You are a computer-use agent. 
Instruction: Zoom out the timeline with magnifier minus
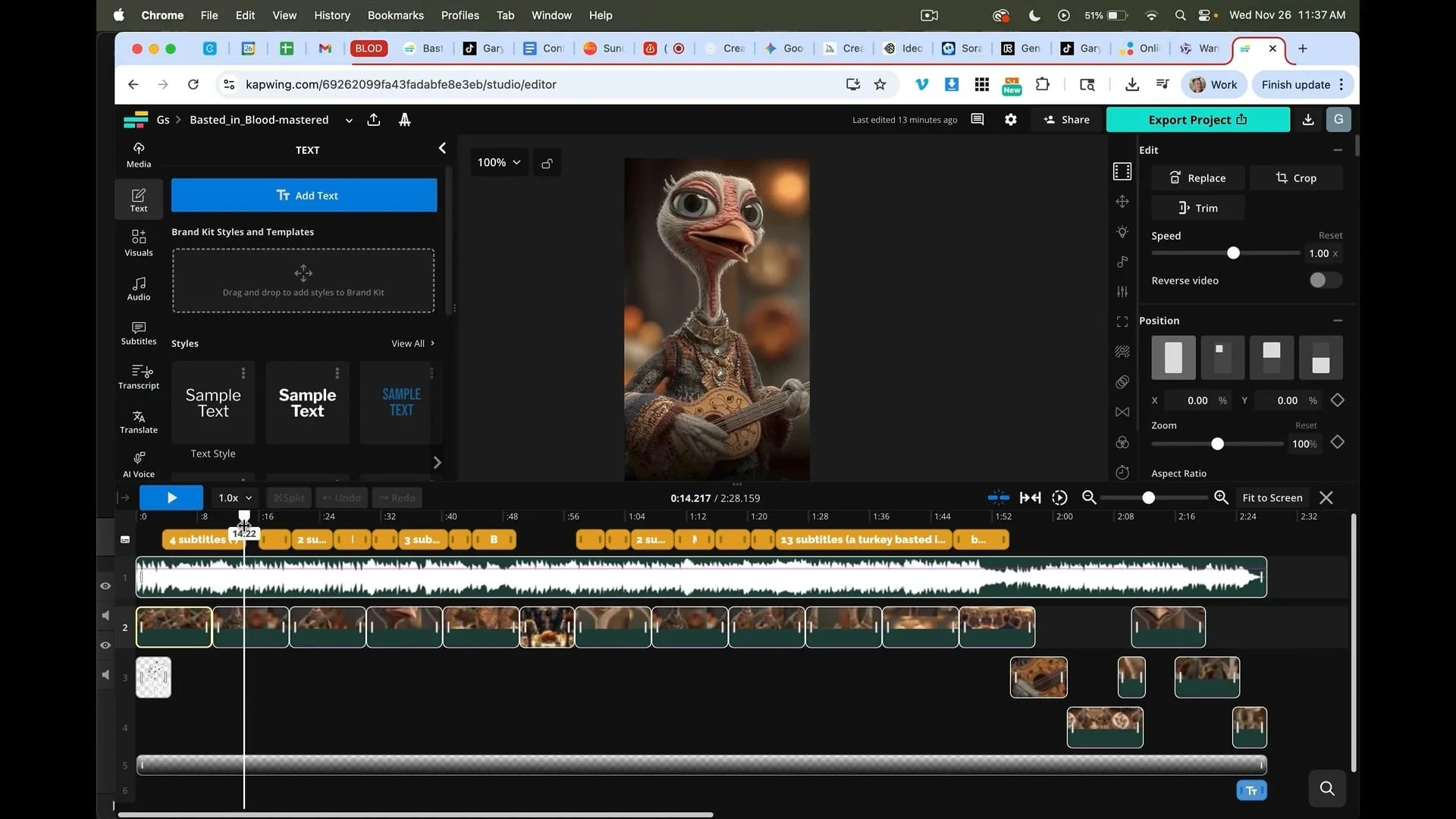1089,497
